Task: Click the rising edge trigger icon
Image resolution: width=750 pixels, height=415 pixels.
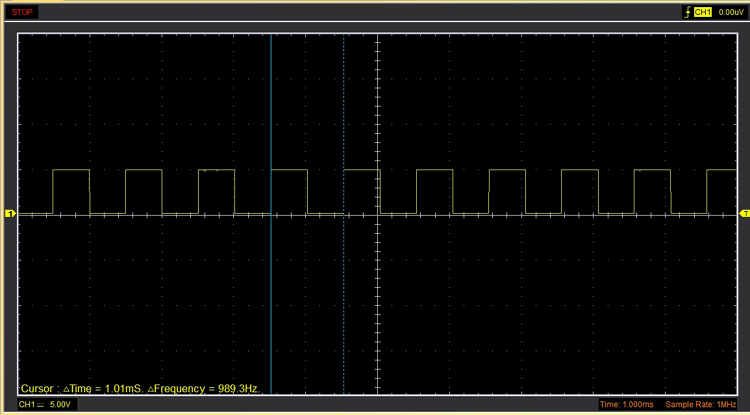Action: (x=684, y=12)
